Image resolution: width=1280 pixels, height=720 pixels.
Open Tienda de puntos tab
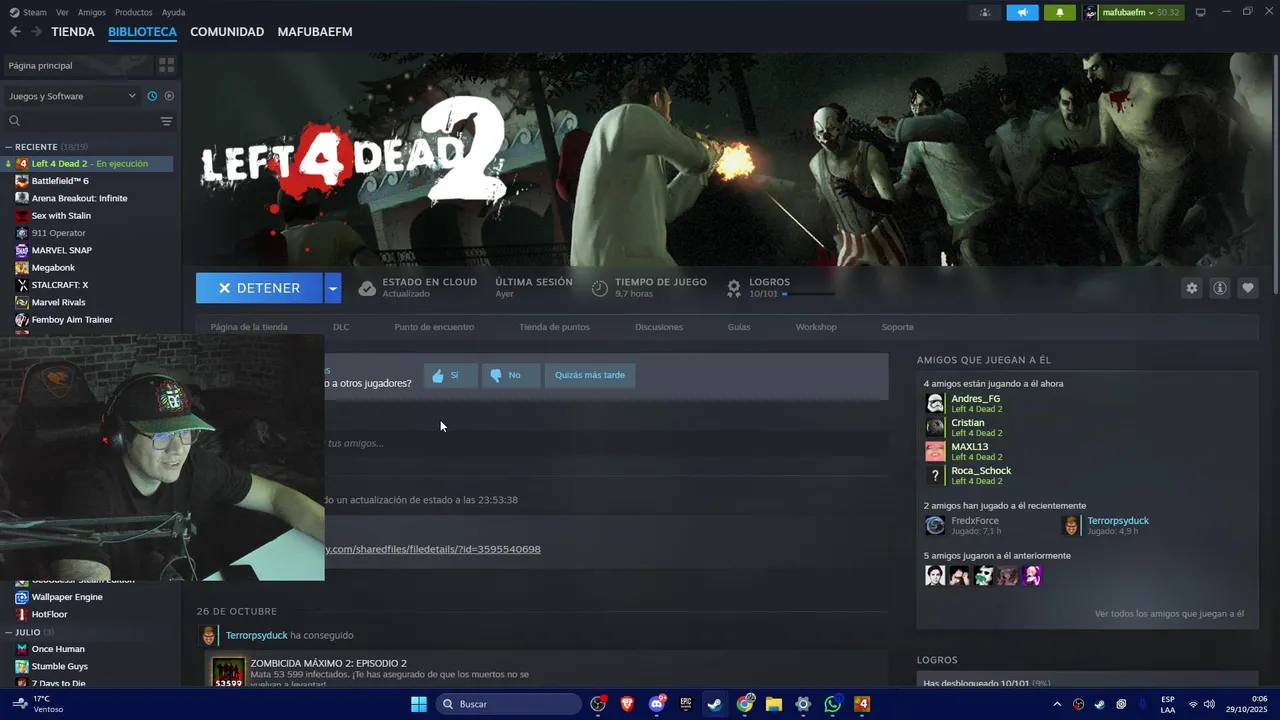(554, 327)
